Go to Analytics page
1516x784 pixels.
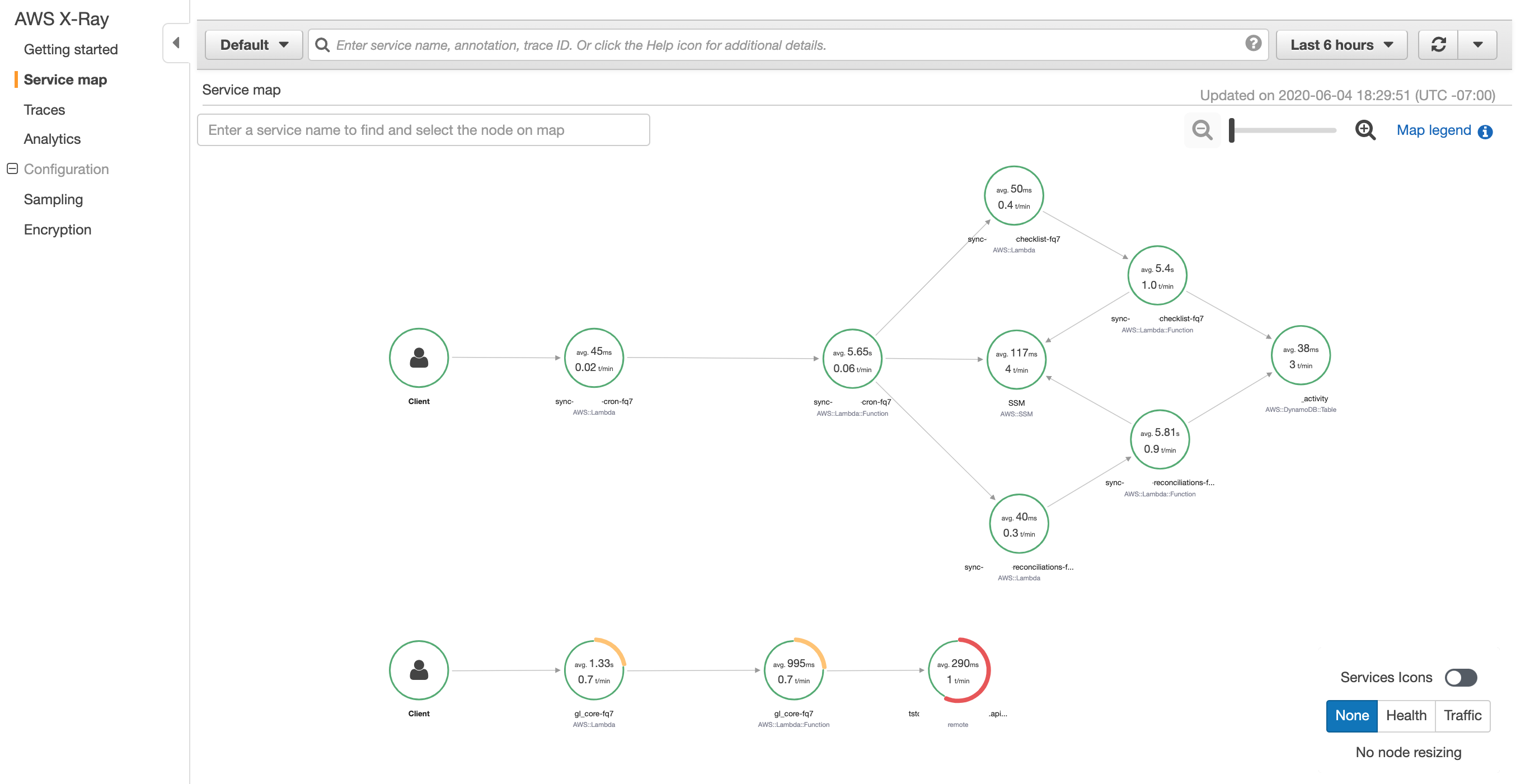pos(52,139)
